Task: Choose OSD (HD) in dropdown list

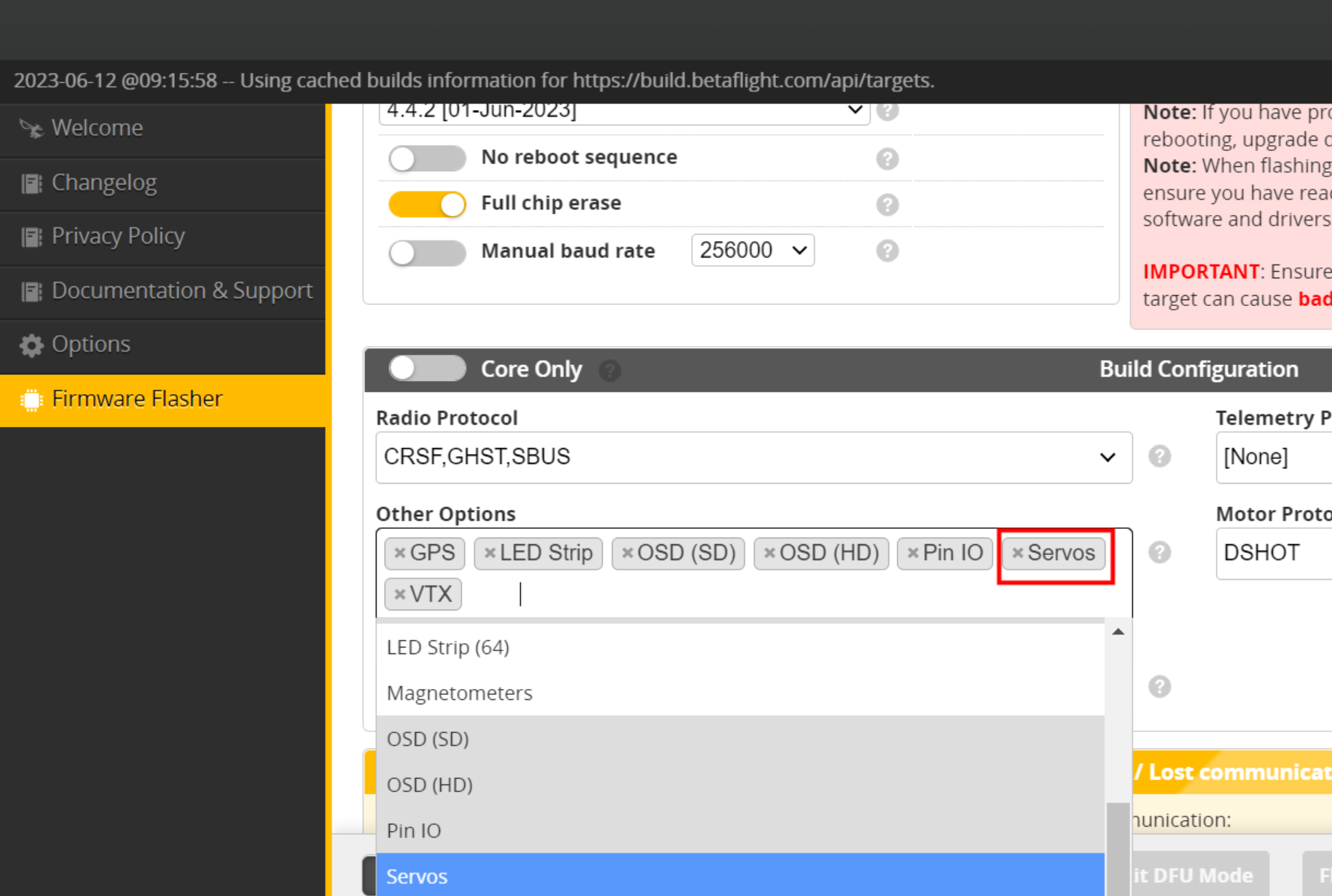Action: click(x=740, y=785)
